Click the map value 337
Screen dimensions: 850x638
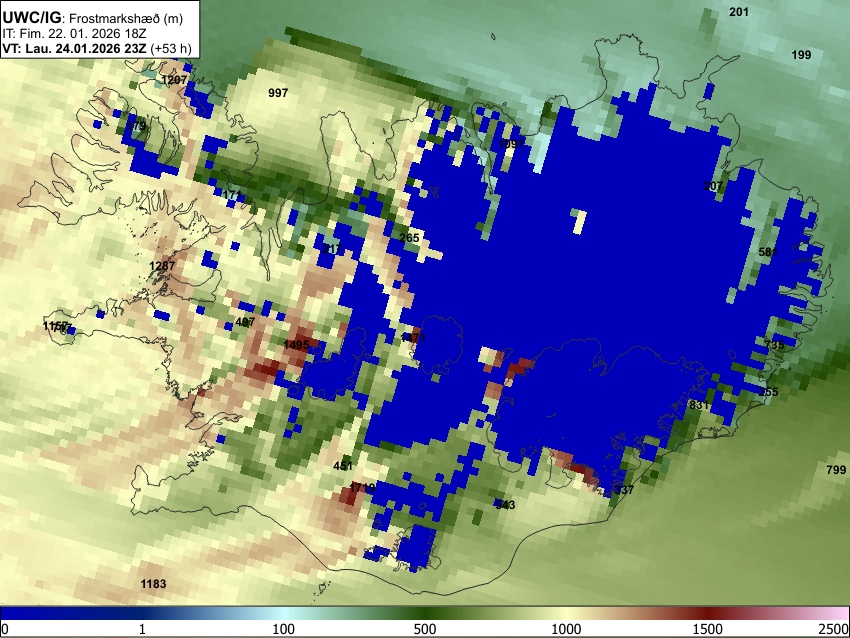pyautogui.click(x=623, y=490)
